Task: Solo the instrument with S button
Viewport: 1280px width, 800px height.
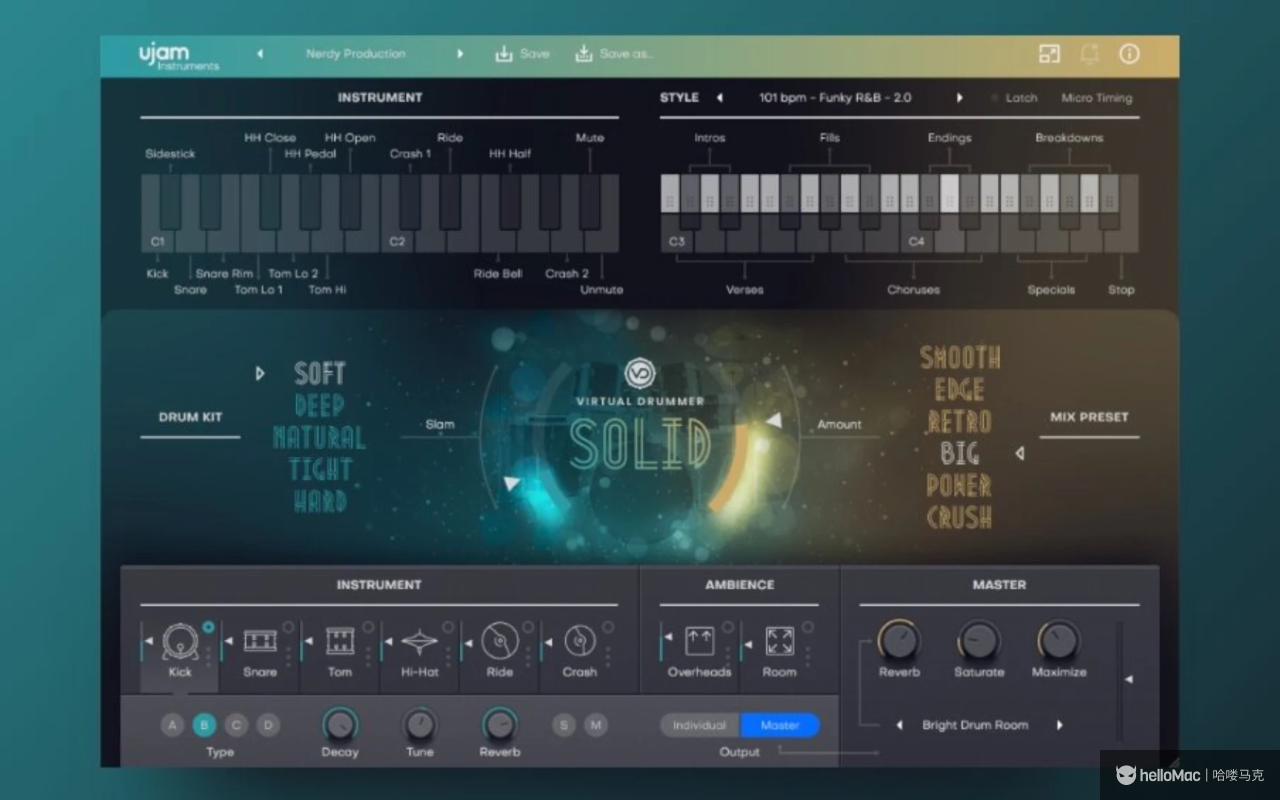Action: (x=564, y=725)
